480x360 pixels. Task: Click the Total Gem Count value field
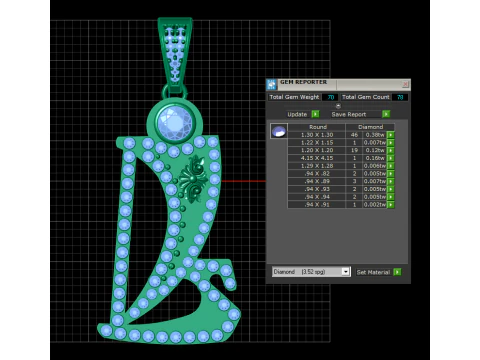pos(400,97)
